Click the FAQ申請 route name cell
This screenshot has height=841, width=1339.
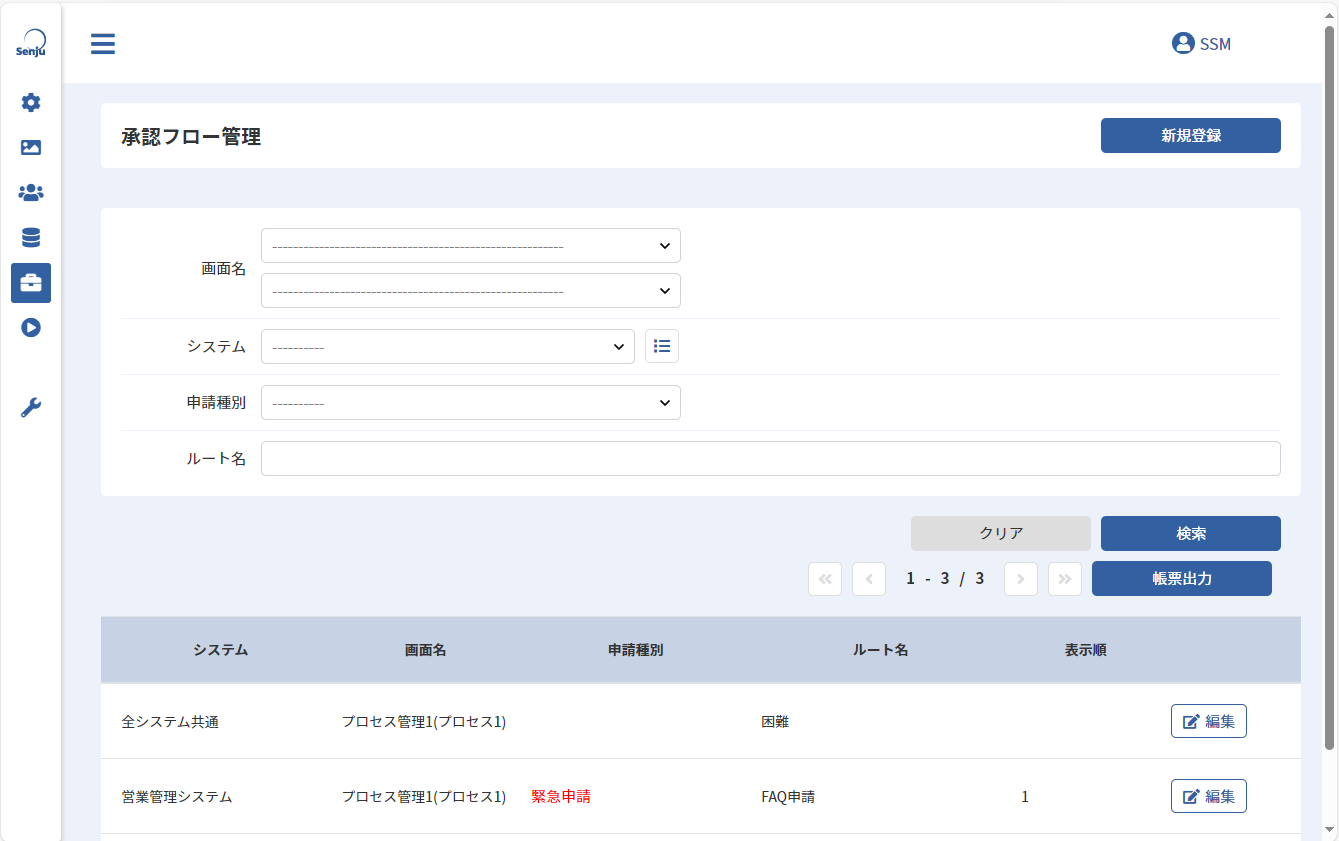(x=788, y=797)
